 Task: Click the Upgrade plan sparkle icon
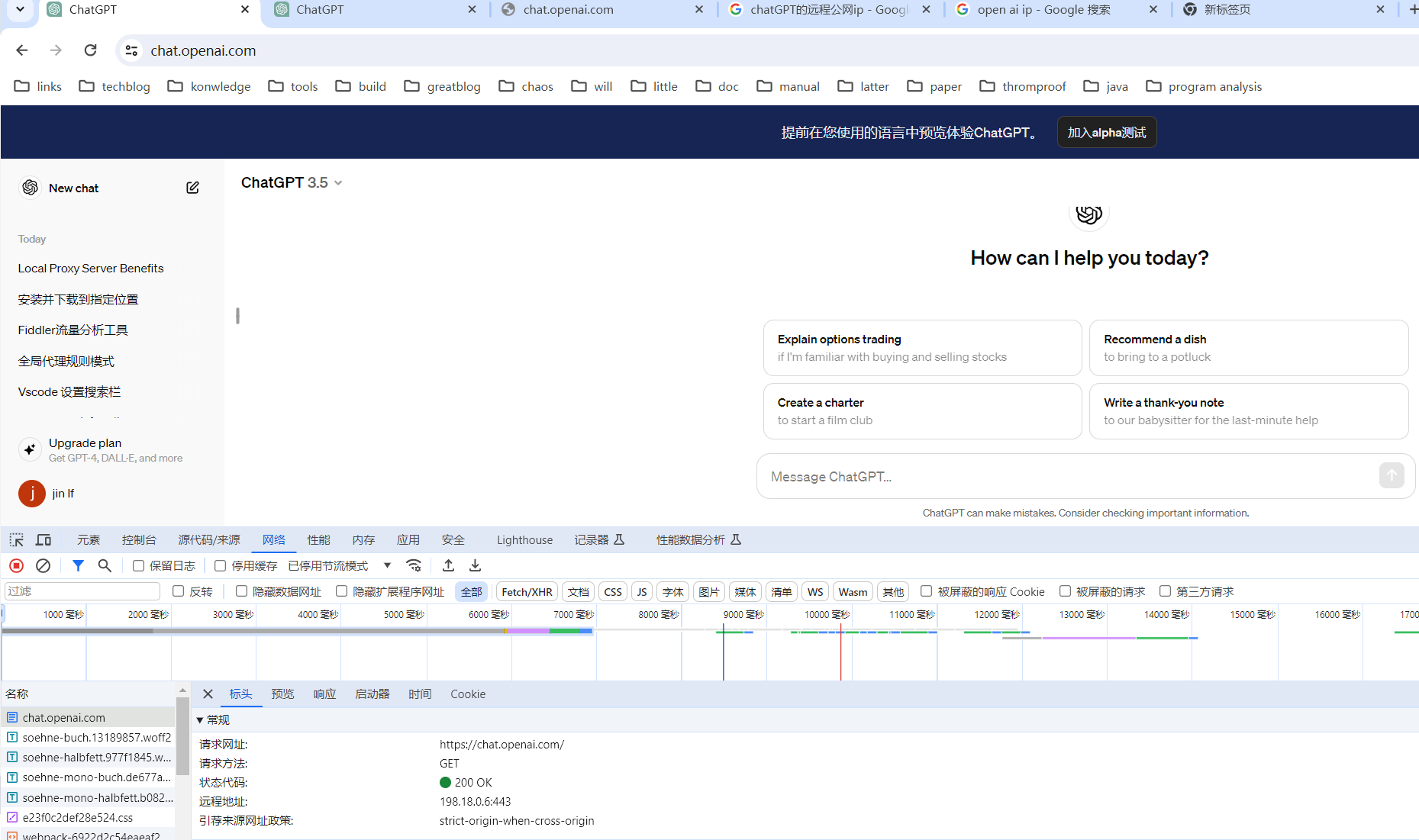[x=30, y=449]
